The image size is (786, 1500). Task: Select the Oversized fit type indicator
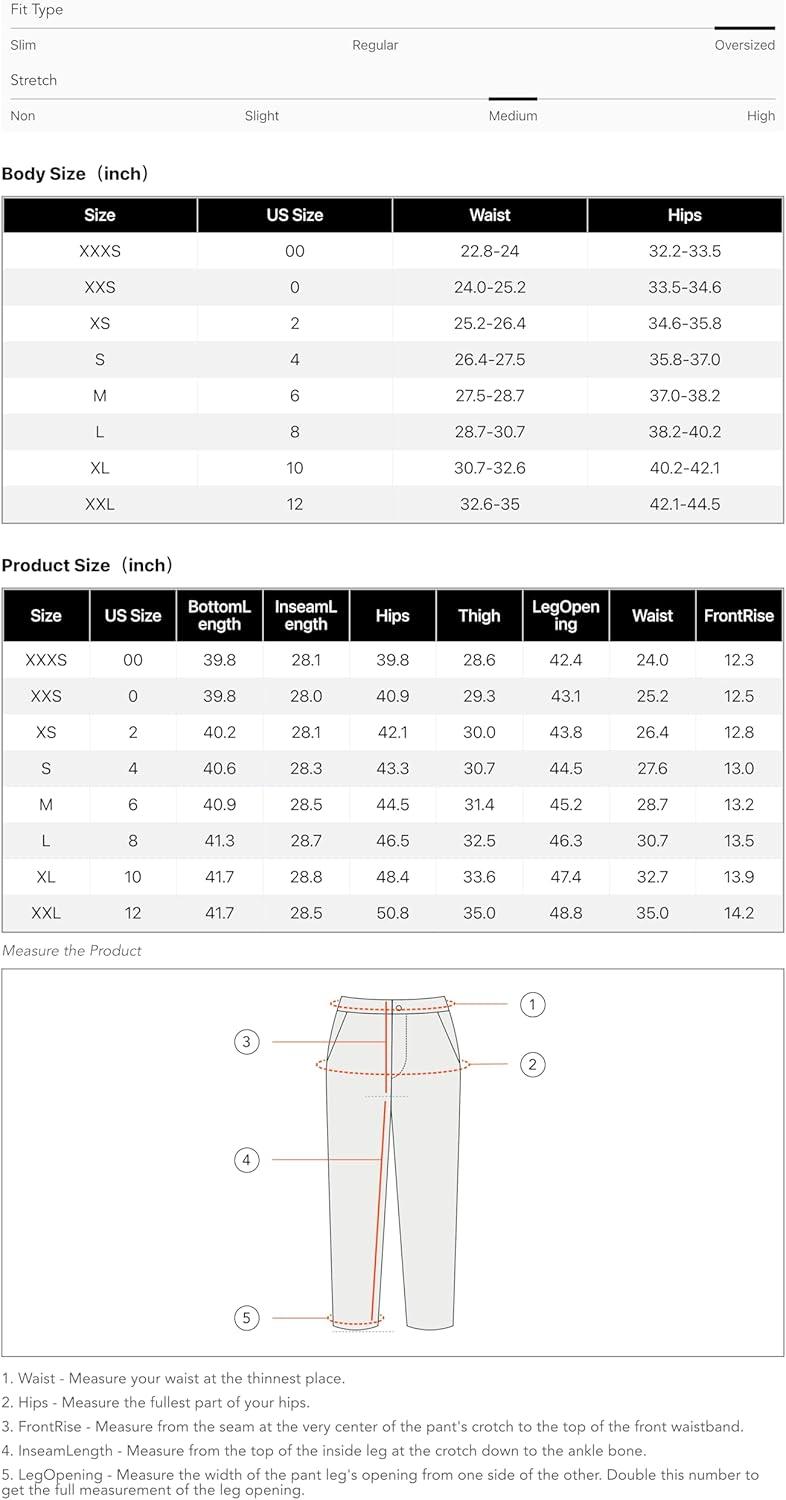744,45
